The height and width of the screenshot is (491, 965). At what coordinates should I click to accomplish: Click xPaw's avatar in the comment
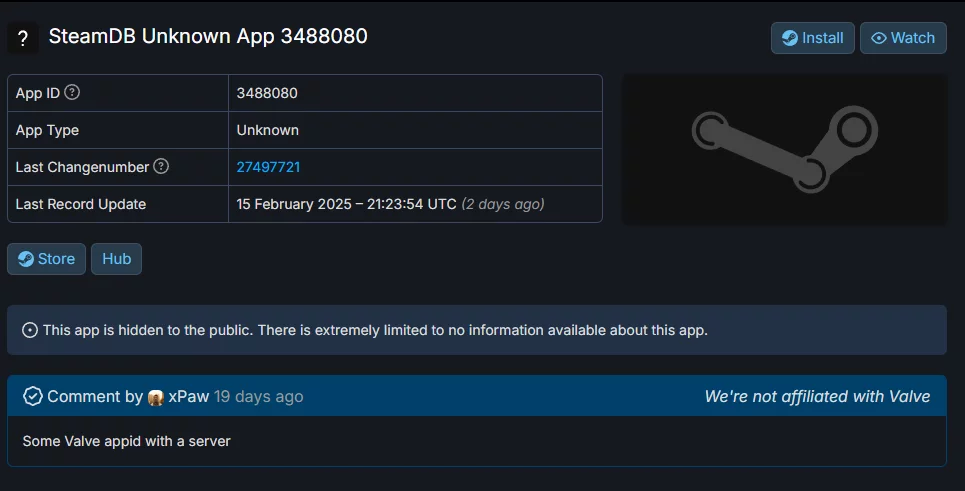coord(156,397)
